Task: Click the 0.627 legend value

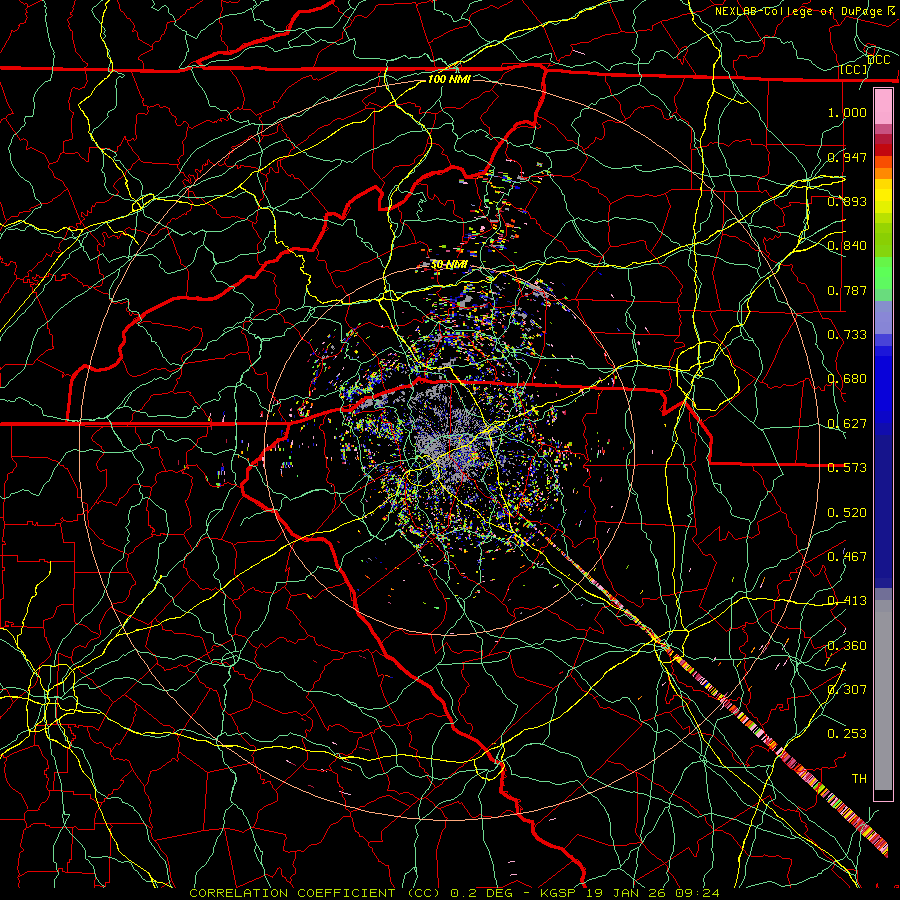Action: (x=847, y=424)
